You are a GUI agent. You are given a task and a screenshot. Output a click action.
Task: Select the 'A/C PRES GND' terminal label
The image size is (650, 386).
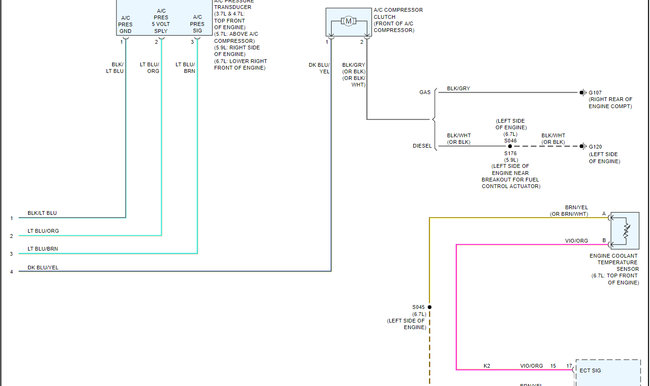tap(125, 24)
